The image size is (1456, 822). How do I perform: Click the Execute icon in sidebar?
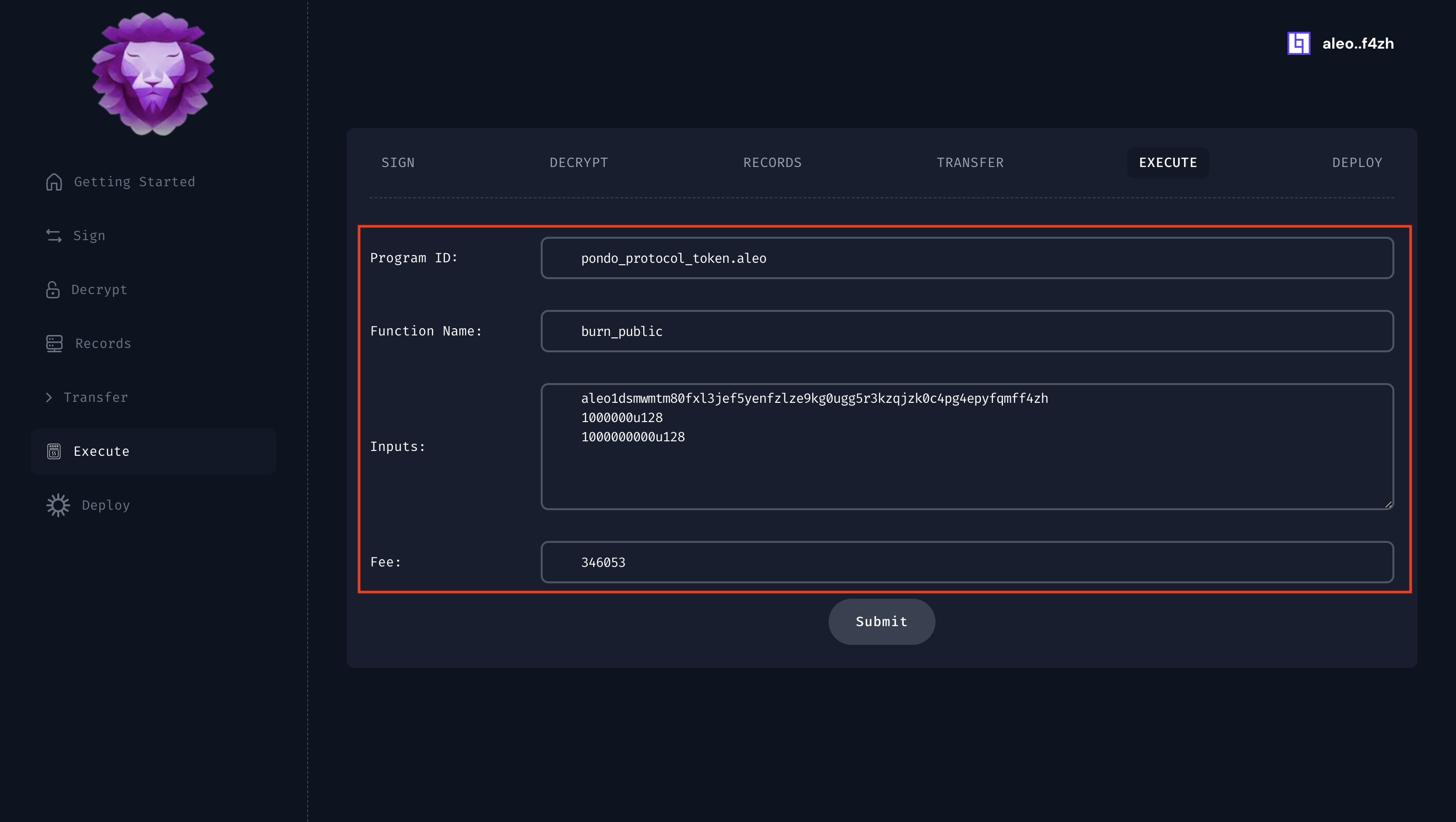tap(54, 451)
